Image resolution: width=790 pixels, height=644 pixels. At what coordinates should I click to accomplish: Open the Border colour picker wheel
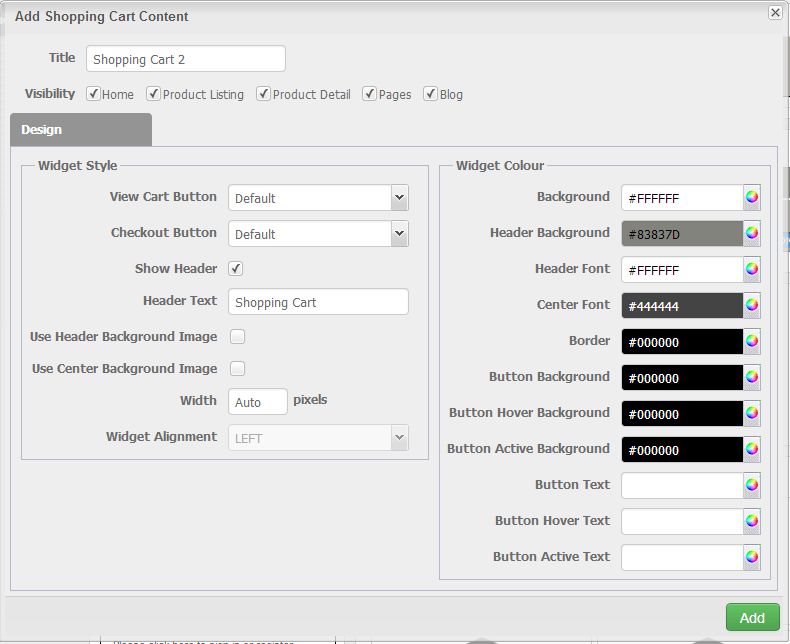pos(752,341)
